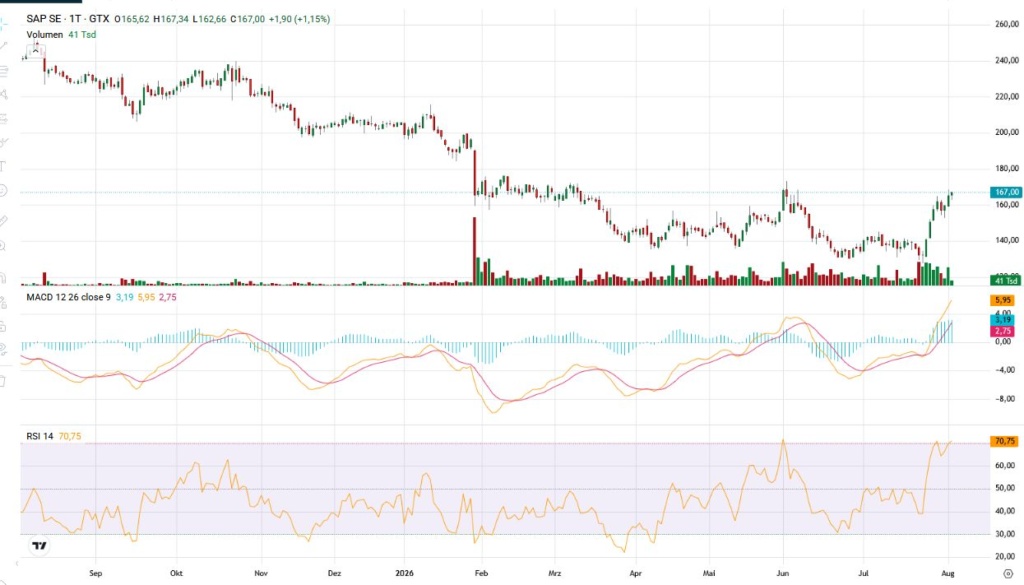Click the orange 5,95 MACD axis tag
The height and width of the screenshot is (585, 1024).
click(1002, 300)
